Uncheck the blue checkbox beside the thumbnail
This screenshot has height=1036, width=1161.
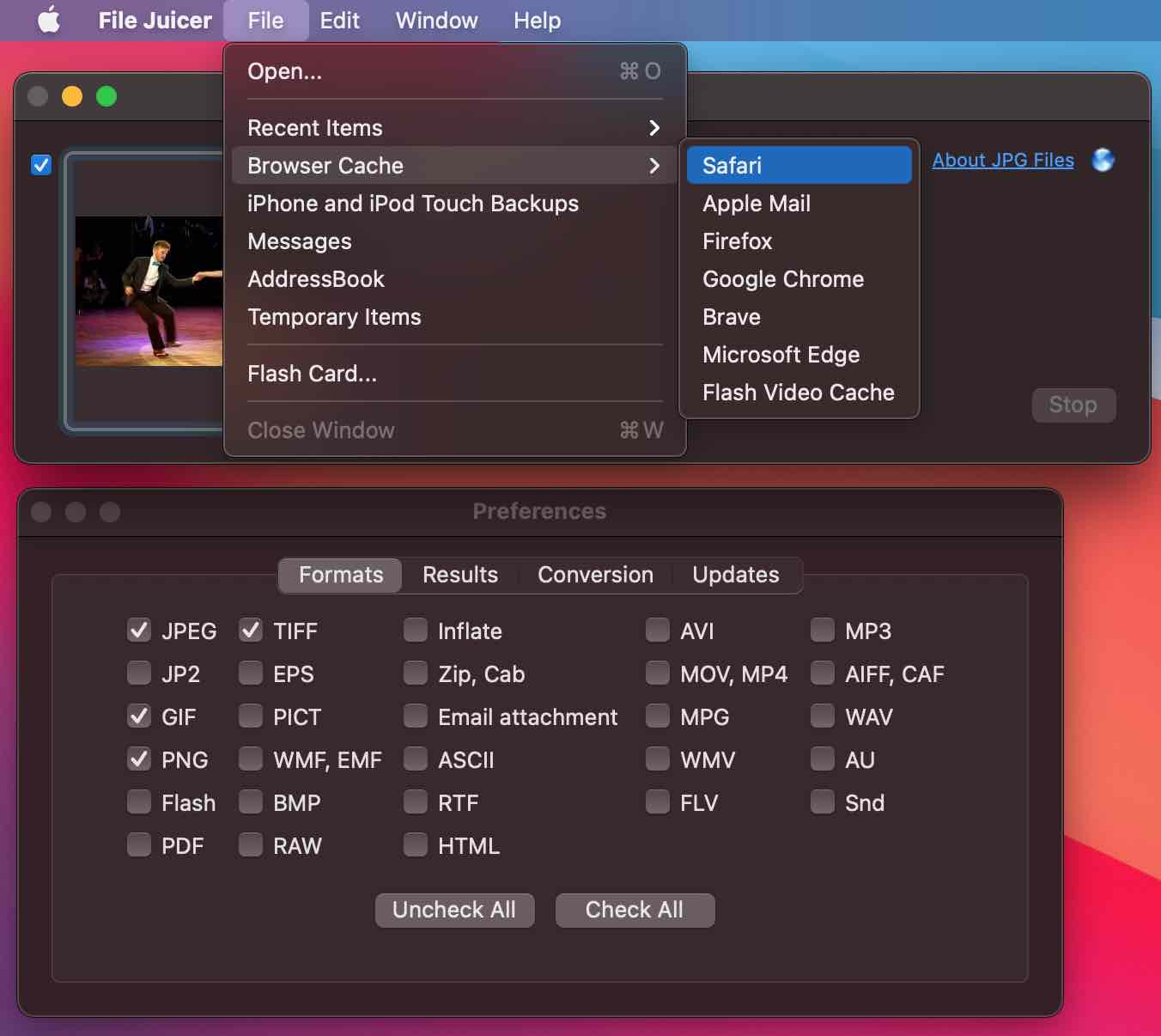pos(41,164)
